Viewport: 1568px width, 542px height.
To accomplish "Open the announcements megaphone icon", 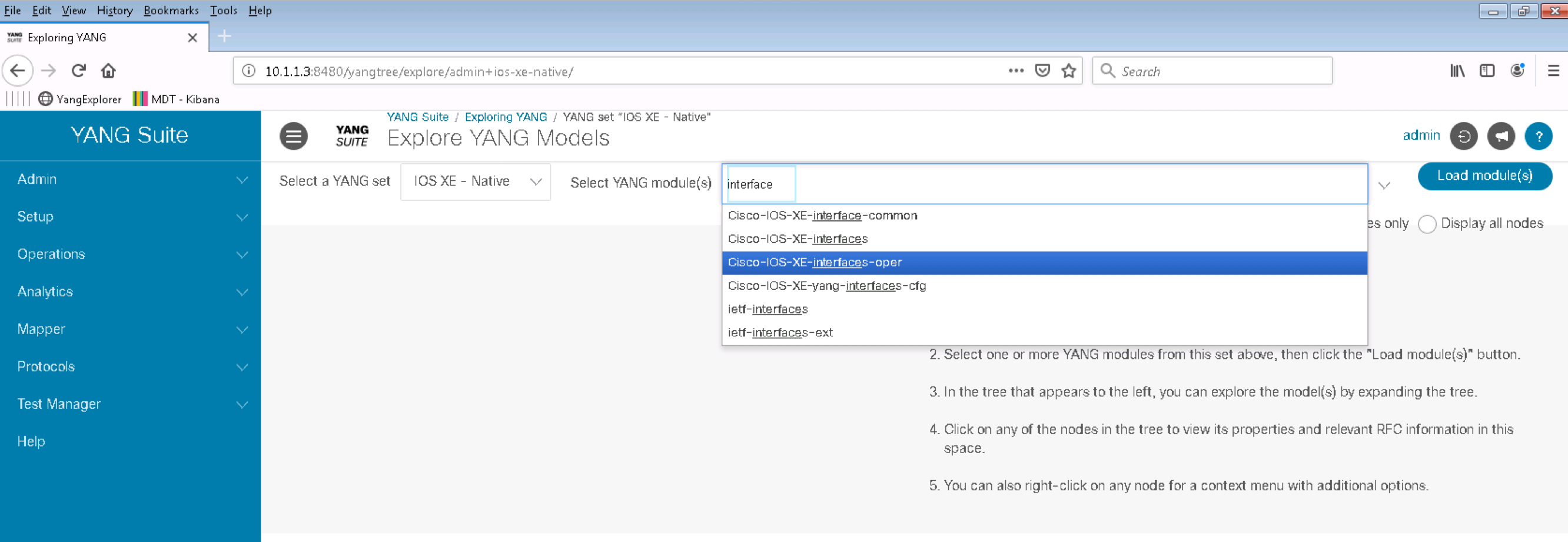I will [1501, 136].
